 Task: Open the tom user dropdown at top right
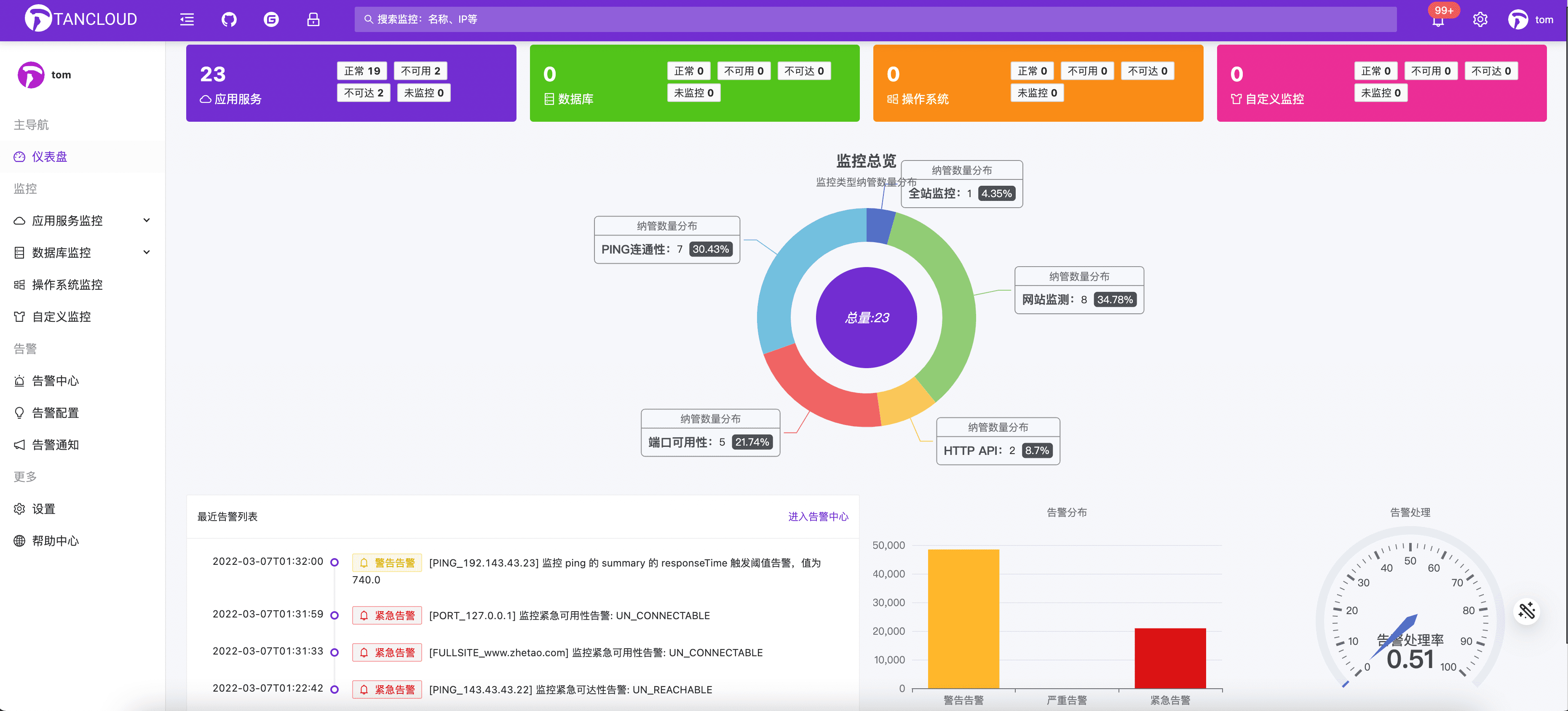[1544, 19]
